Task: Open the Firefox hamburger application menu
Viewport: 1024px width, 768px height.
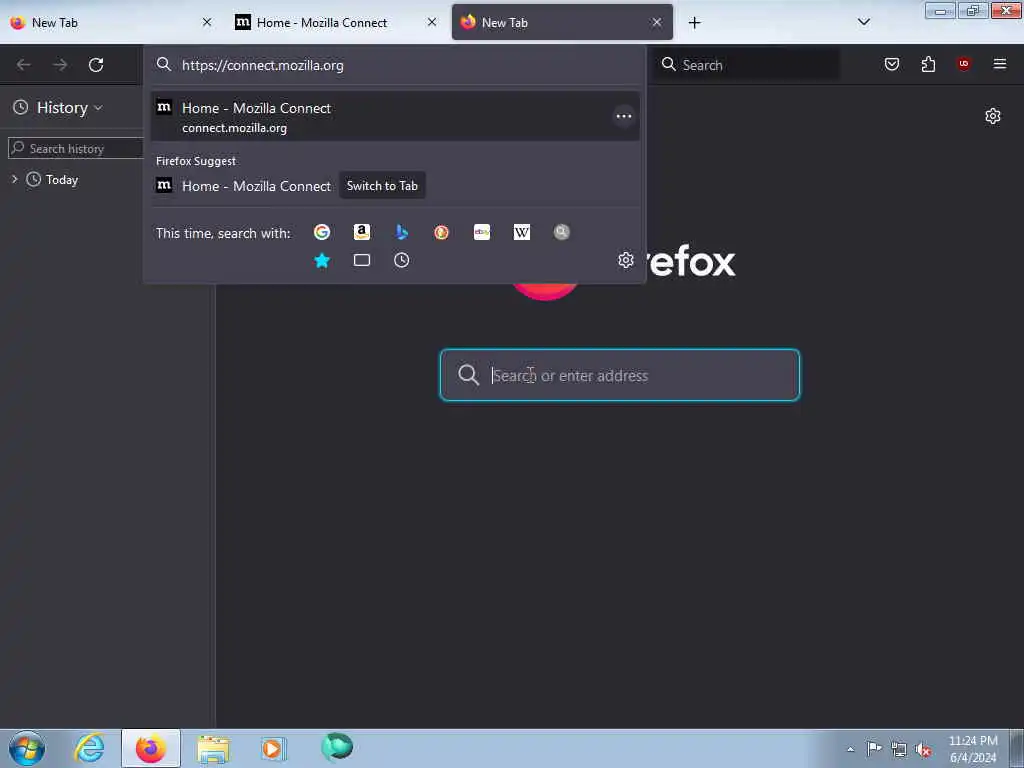Action: [x=999, y=64]
